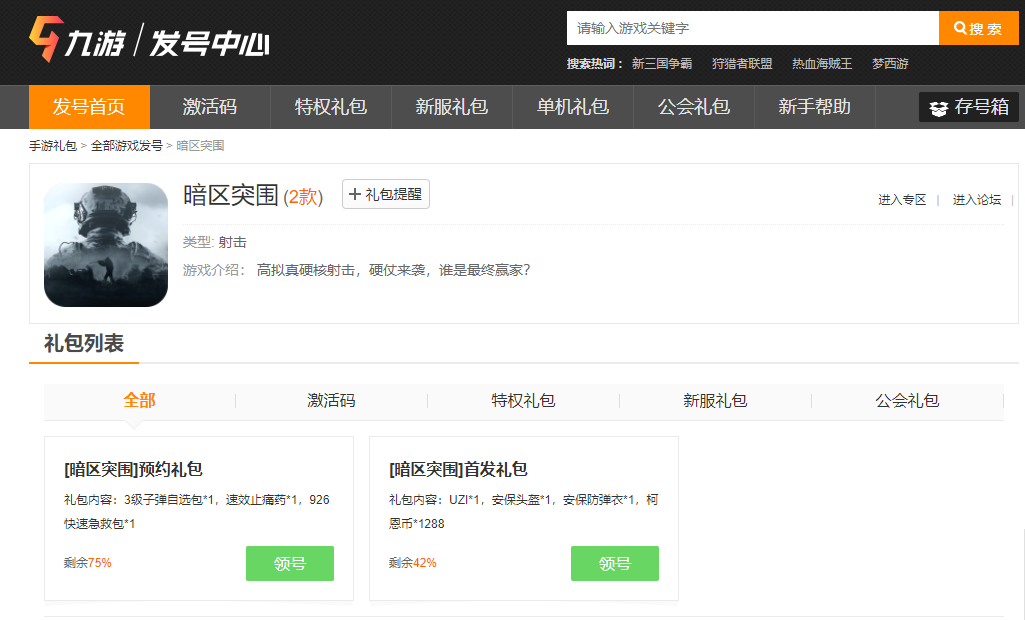Open the 进入论坛 forum link

[976, 200]
